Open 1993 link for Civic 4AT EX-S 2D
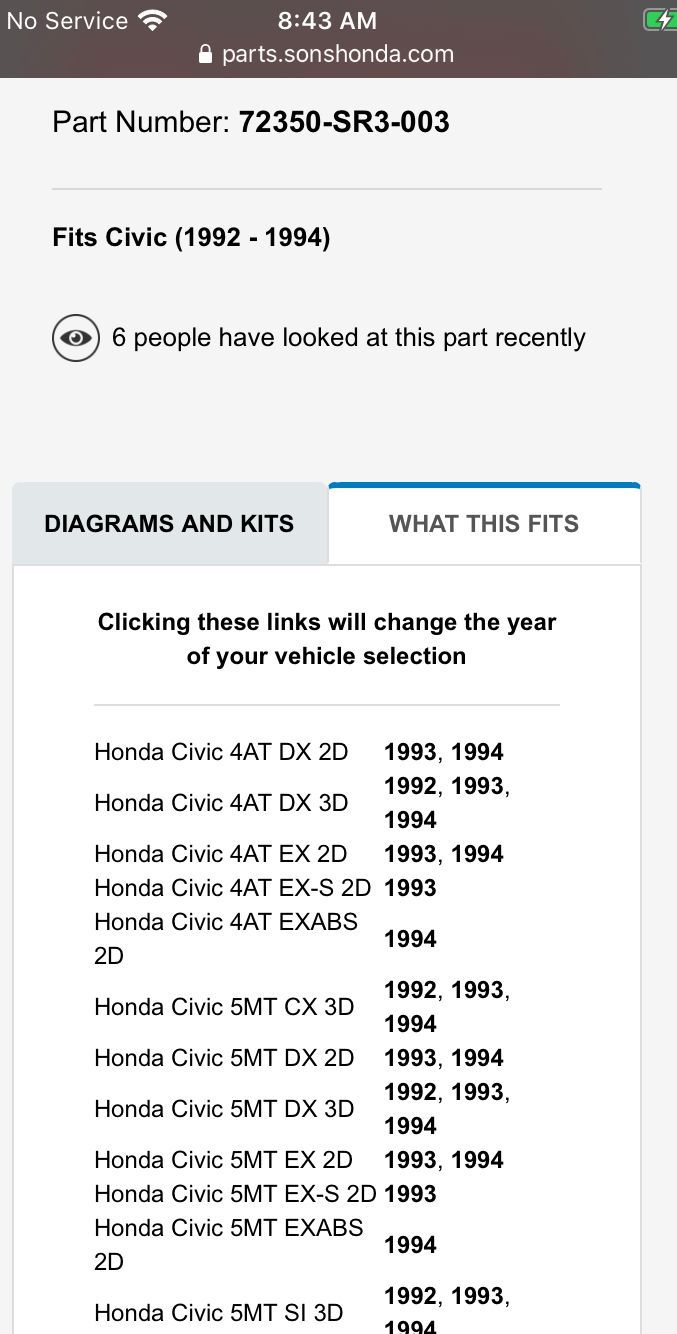This screenshot has width=677, height=1334. tap(410, 888)
